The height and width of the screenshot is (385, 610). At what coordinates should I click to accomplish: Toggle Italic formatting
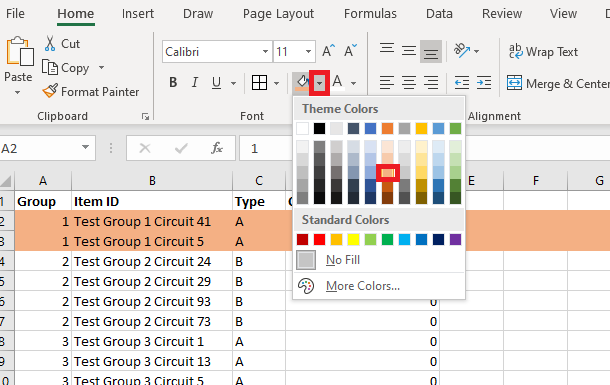[195, 82]
